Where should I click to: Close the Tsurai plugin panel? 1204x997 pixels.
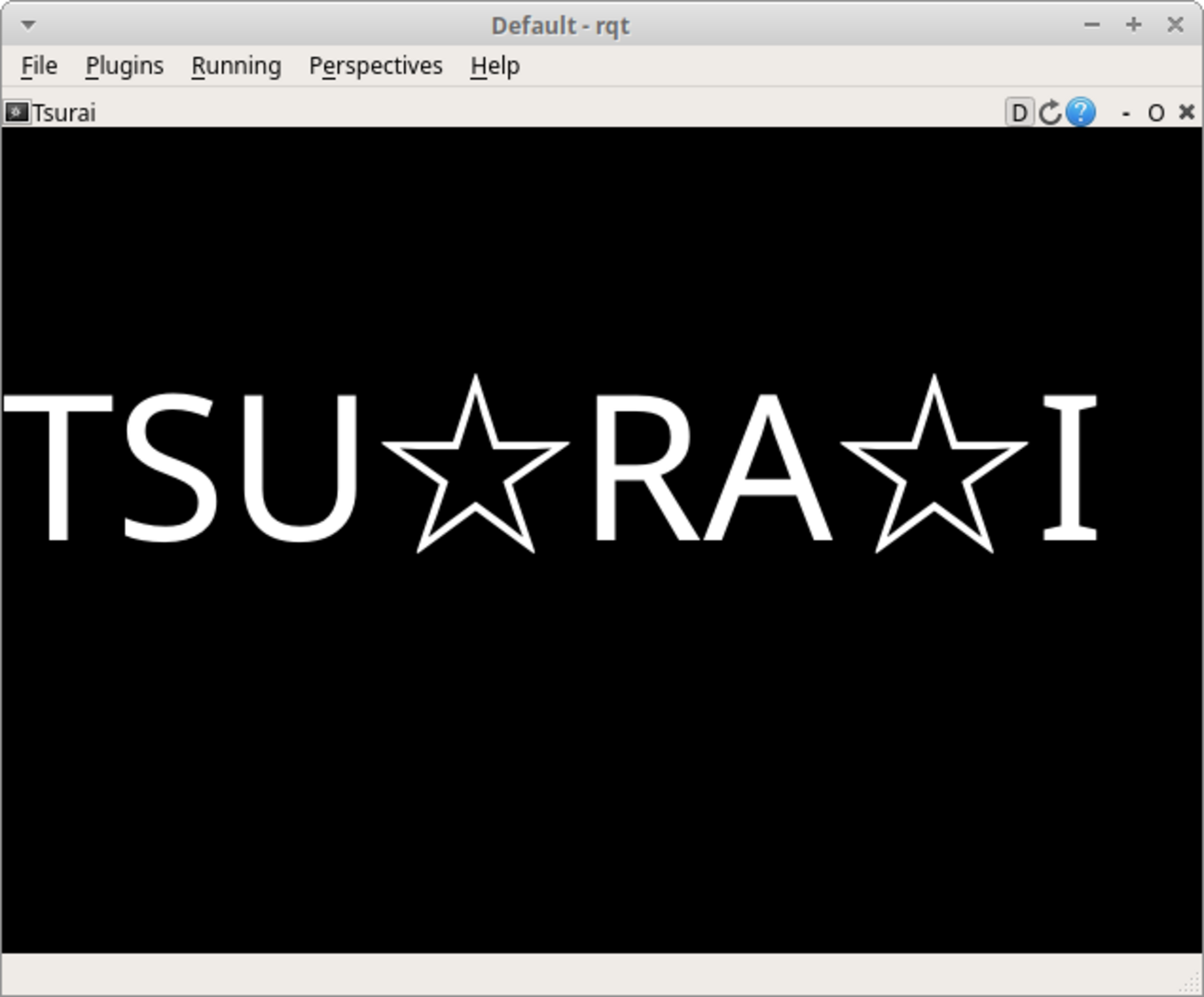point(1186,112)
